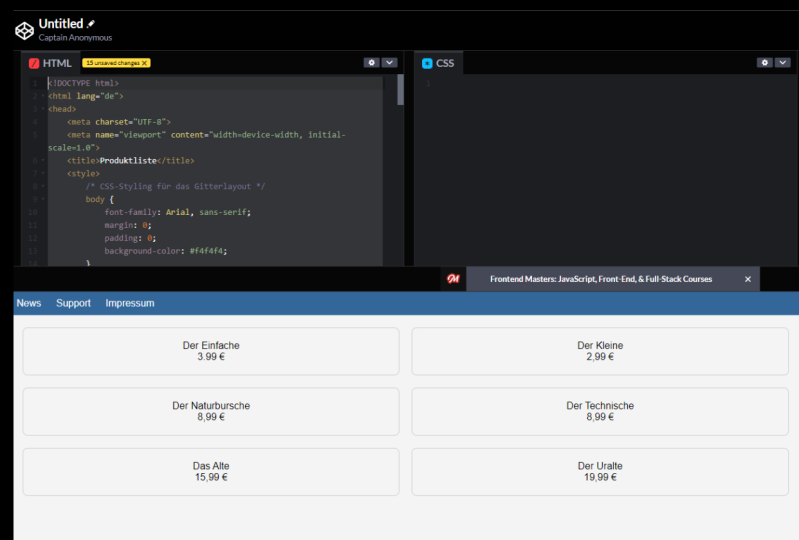This screenshot has width=799, height=540.
Task: Click the red HTML editor icon
Action: click(34, 63)
